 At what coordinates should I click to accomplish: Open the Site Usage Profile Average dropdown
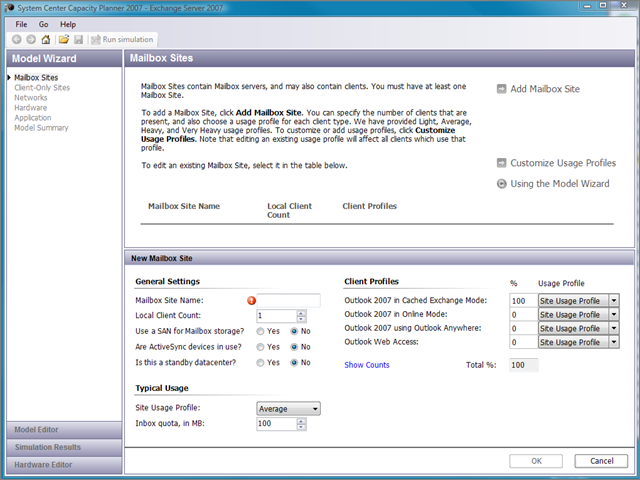coord(289,409)
